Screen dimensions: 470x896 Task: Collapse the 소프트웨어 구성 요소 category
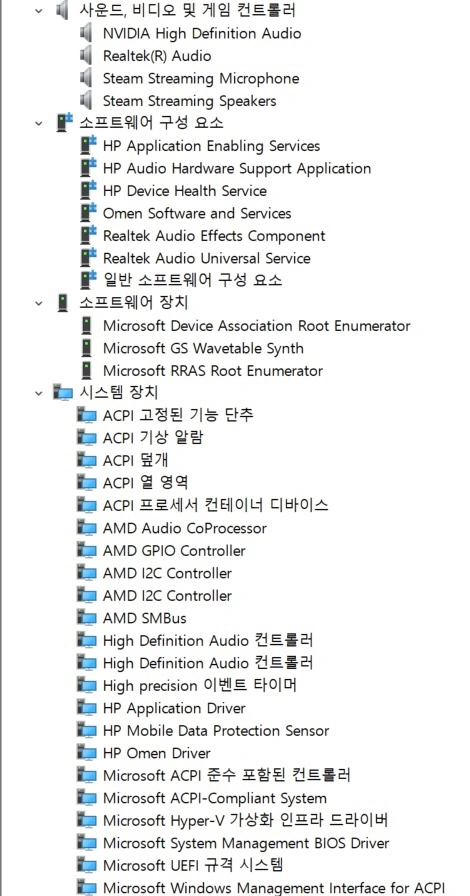click(x=39, y=123)
